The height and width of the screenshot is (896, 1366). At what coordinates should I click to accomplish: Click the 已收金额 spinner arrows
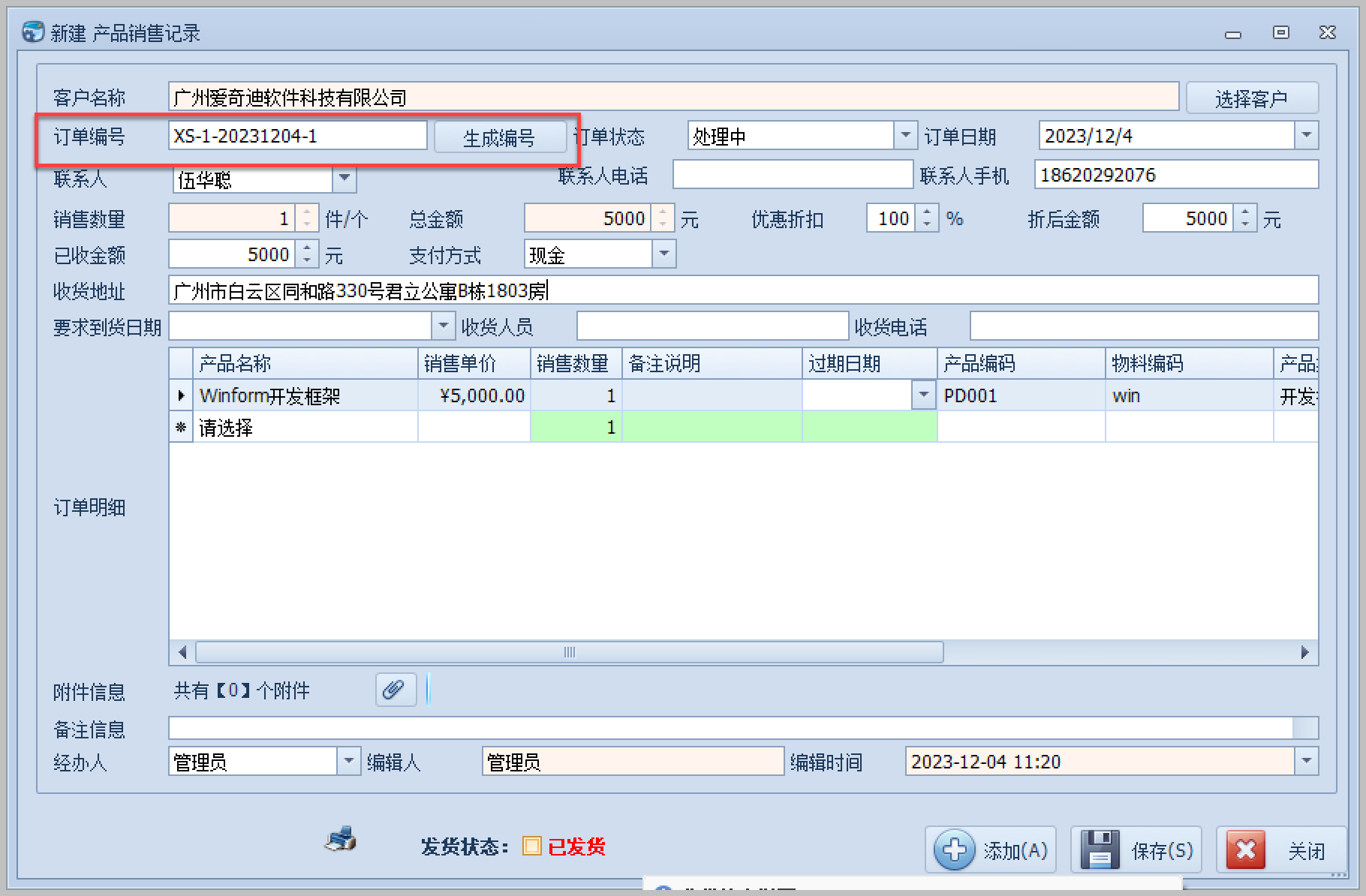(x=307, y=254)
